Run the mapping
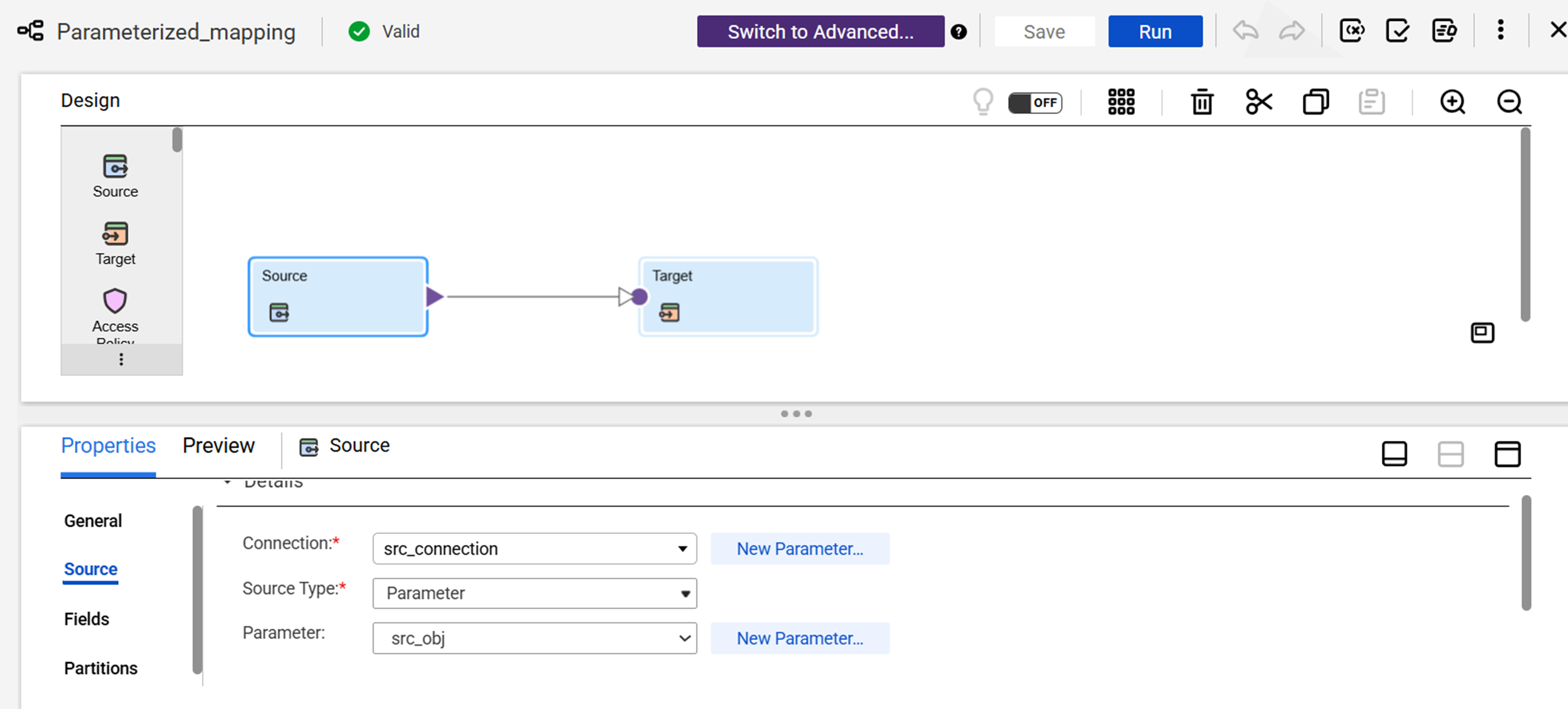The width and height of the screenshot is (1568, 709). (x=1155, y=31)
